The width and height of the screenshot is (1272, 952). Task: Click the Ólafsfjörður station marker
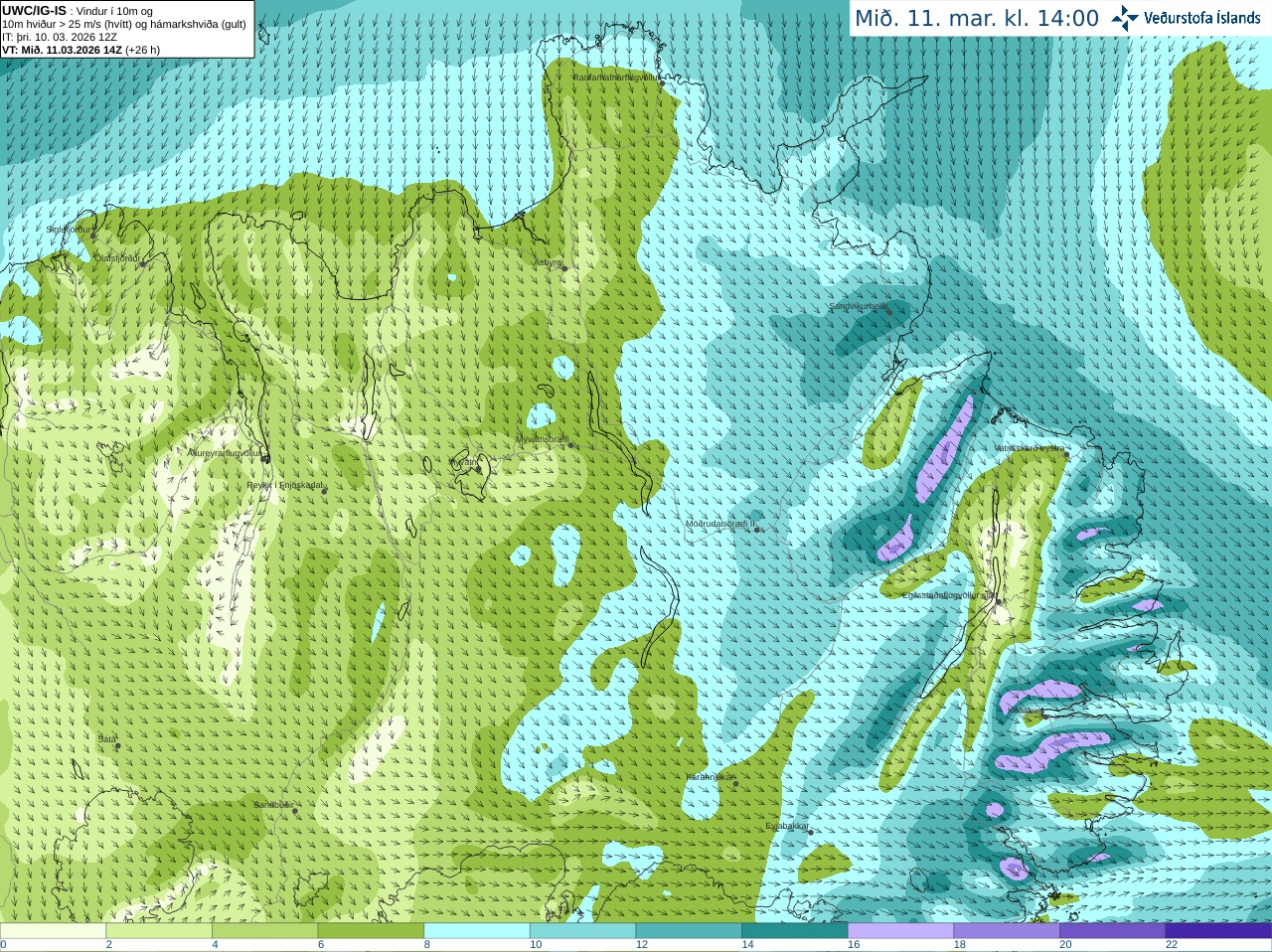tap(143, 264)
